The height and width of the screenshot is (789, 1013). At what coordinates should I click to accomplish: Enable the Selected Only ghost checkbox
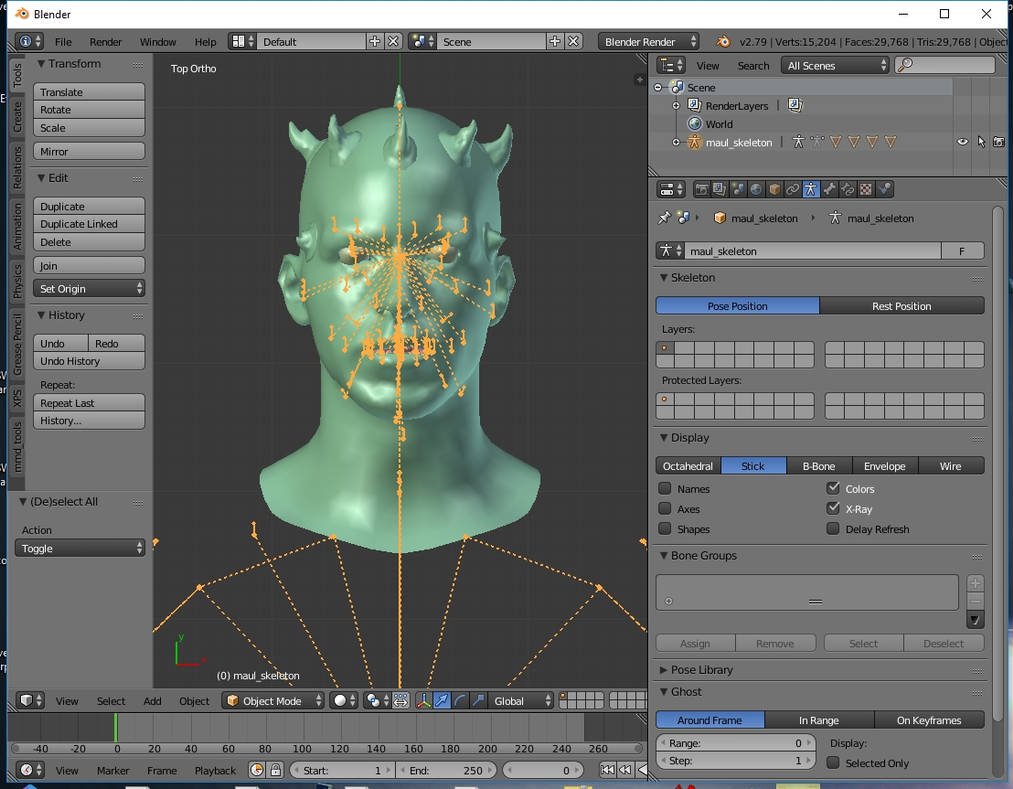click(x=833, y=763)
